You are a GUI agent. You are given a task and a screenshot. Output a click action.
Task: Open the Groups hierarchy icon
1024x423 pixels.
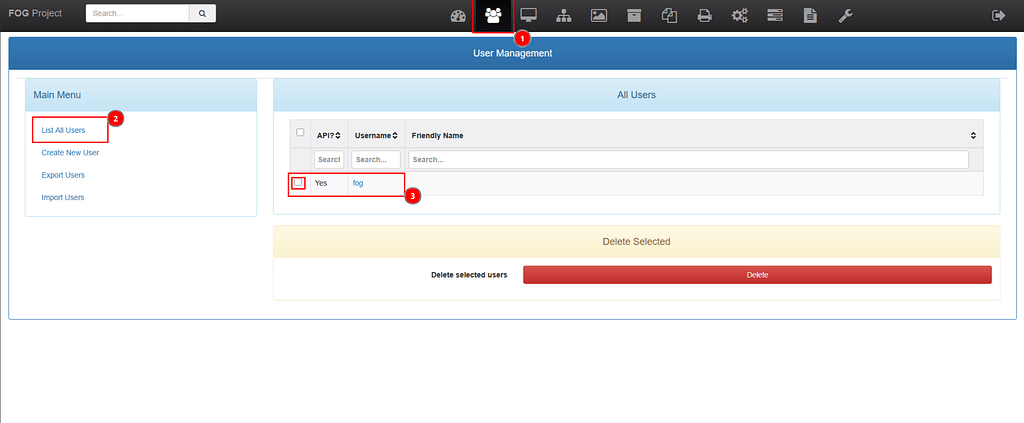(x=563, y=15)
